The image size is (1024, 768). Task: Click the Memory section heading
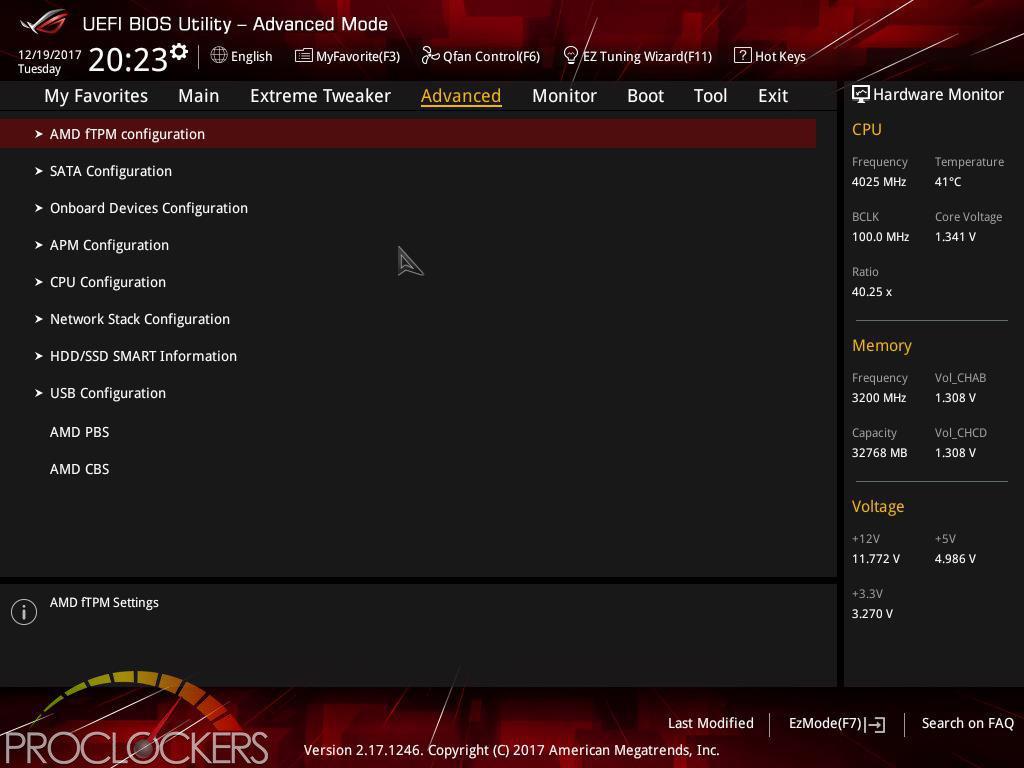[882, 345]
